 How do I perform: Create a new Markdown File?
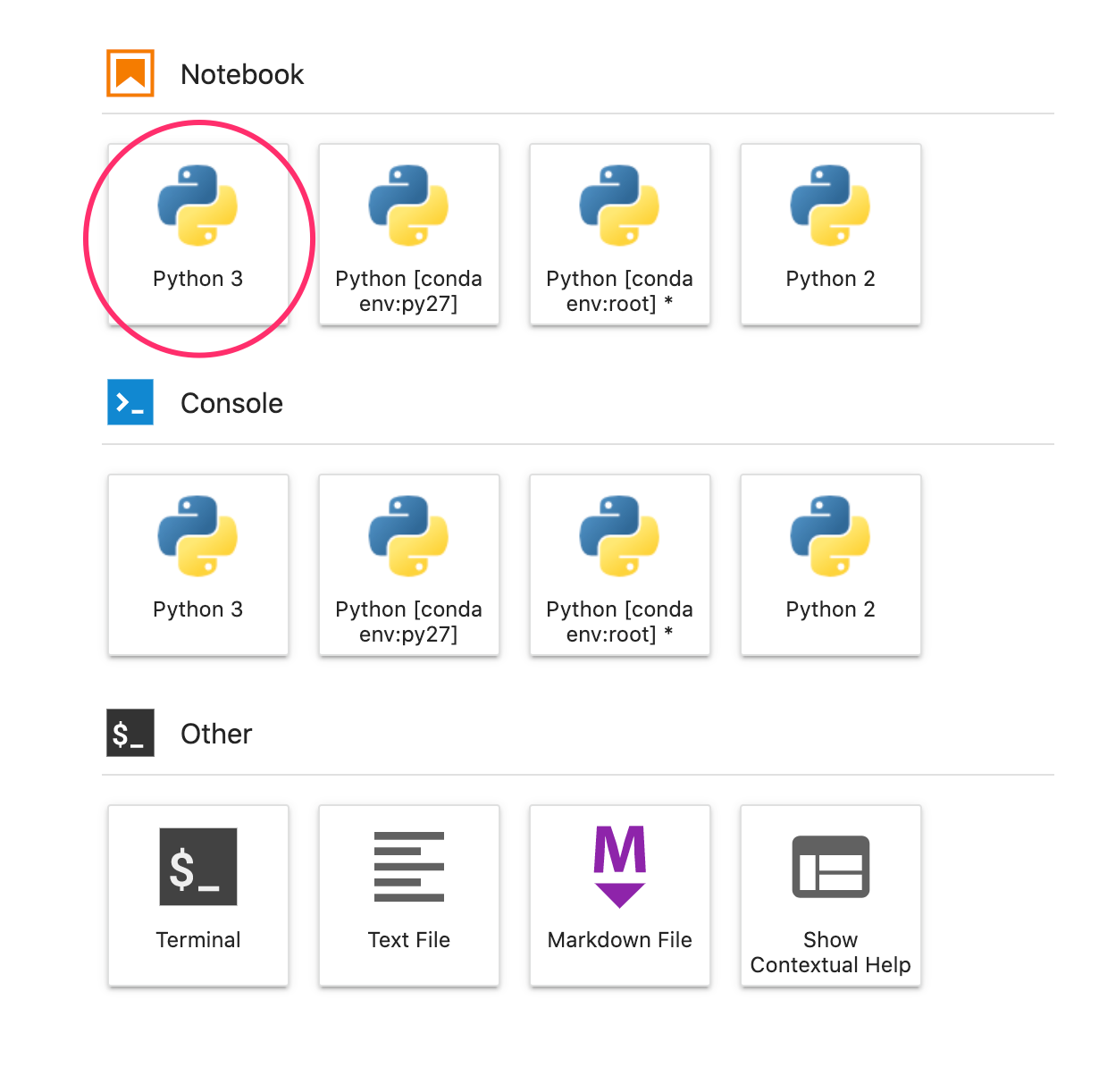619,895
